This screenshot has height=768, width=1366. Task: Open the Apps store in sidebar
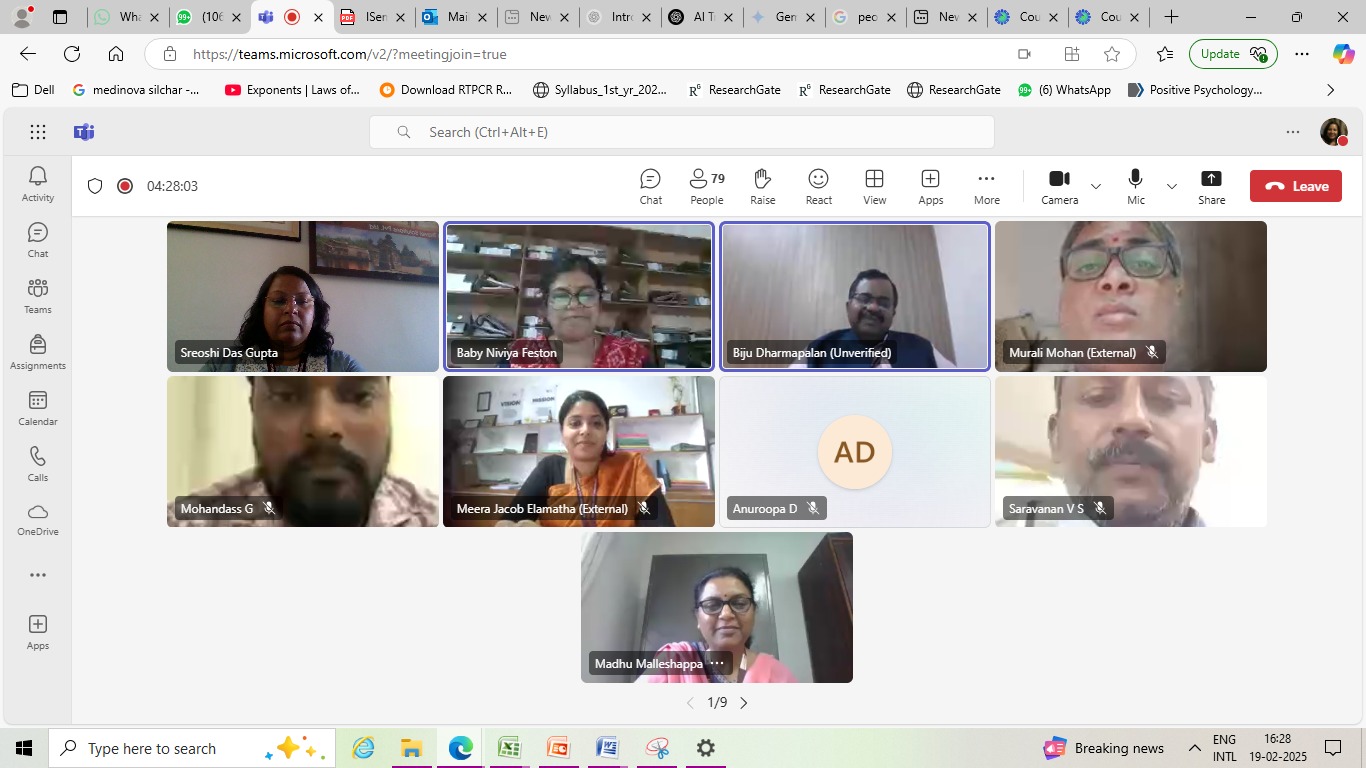coord(38,632)
